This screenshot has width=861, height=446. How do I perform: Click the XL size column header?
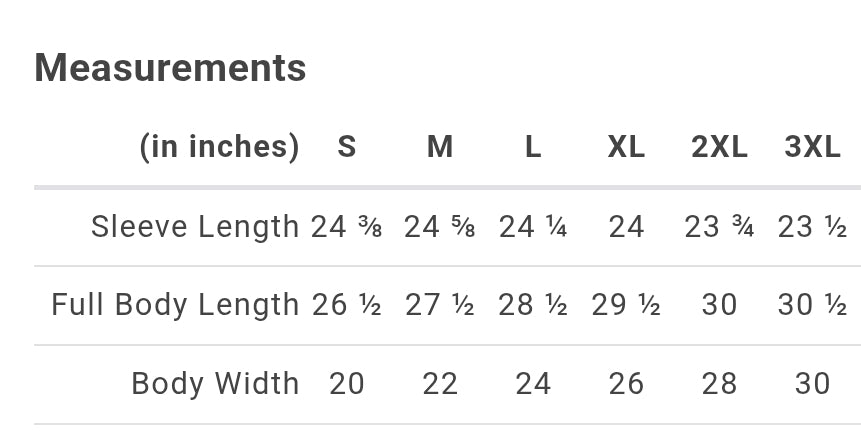coord(626,147)
